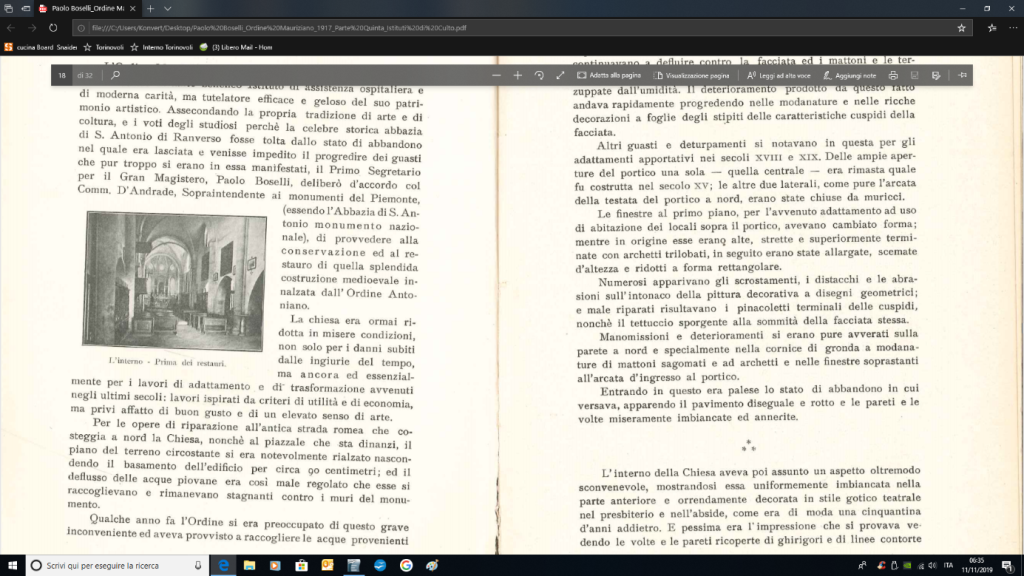Open the Edge settings and more menu

tap(1013, 28)
